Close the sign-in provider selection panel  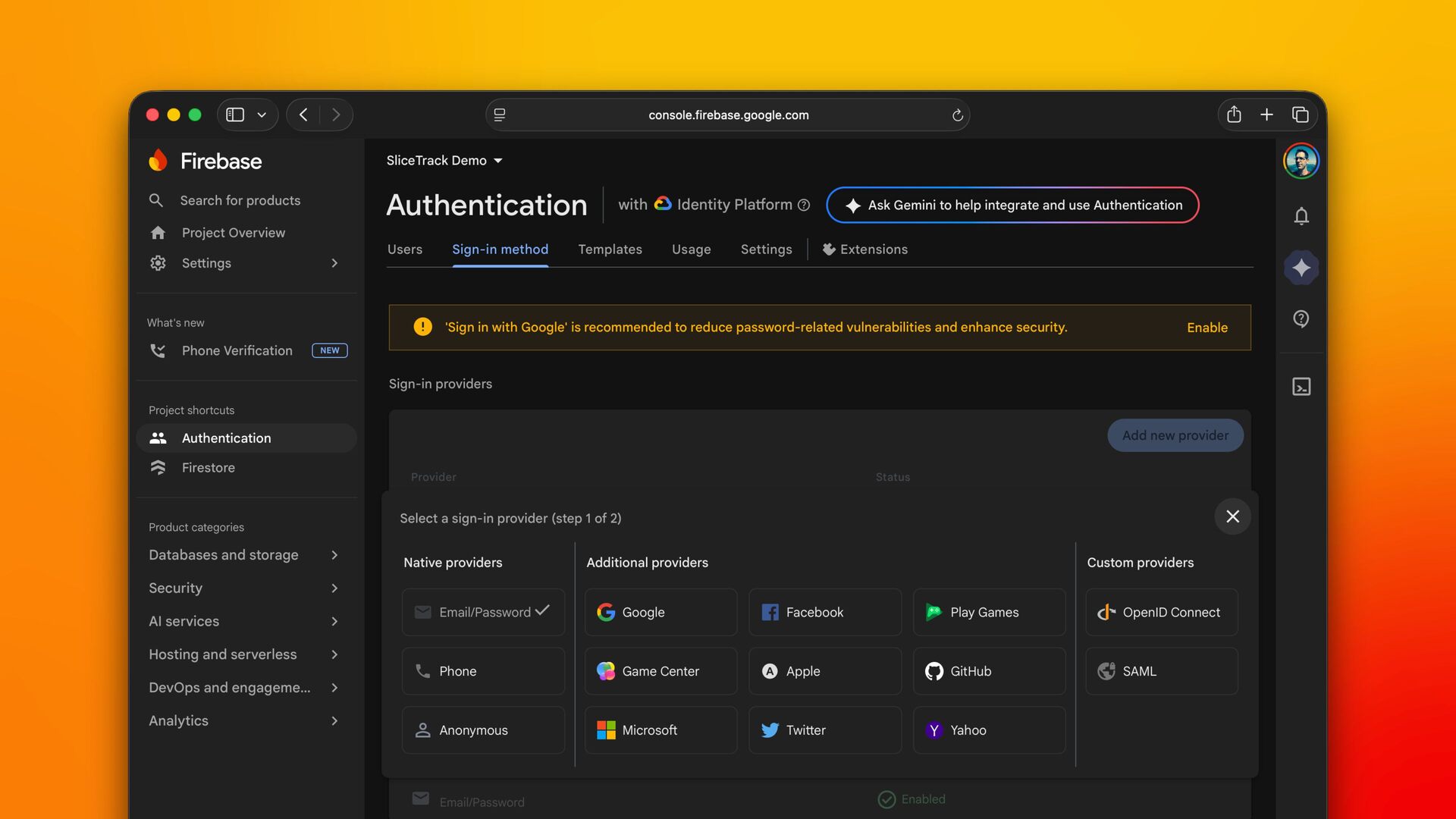[1232, 516]
